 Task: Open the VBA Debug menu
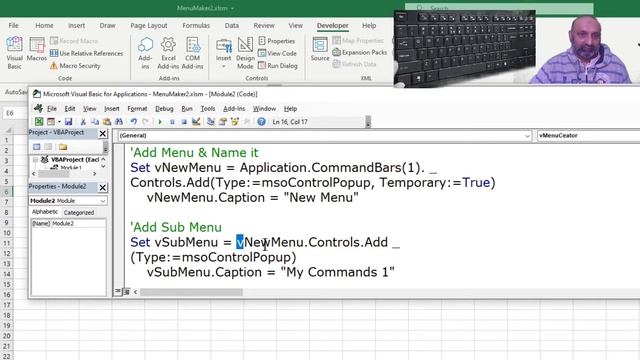pyautogui.click(x=164, y=109)
